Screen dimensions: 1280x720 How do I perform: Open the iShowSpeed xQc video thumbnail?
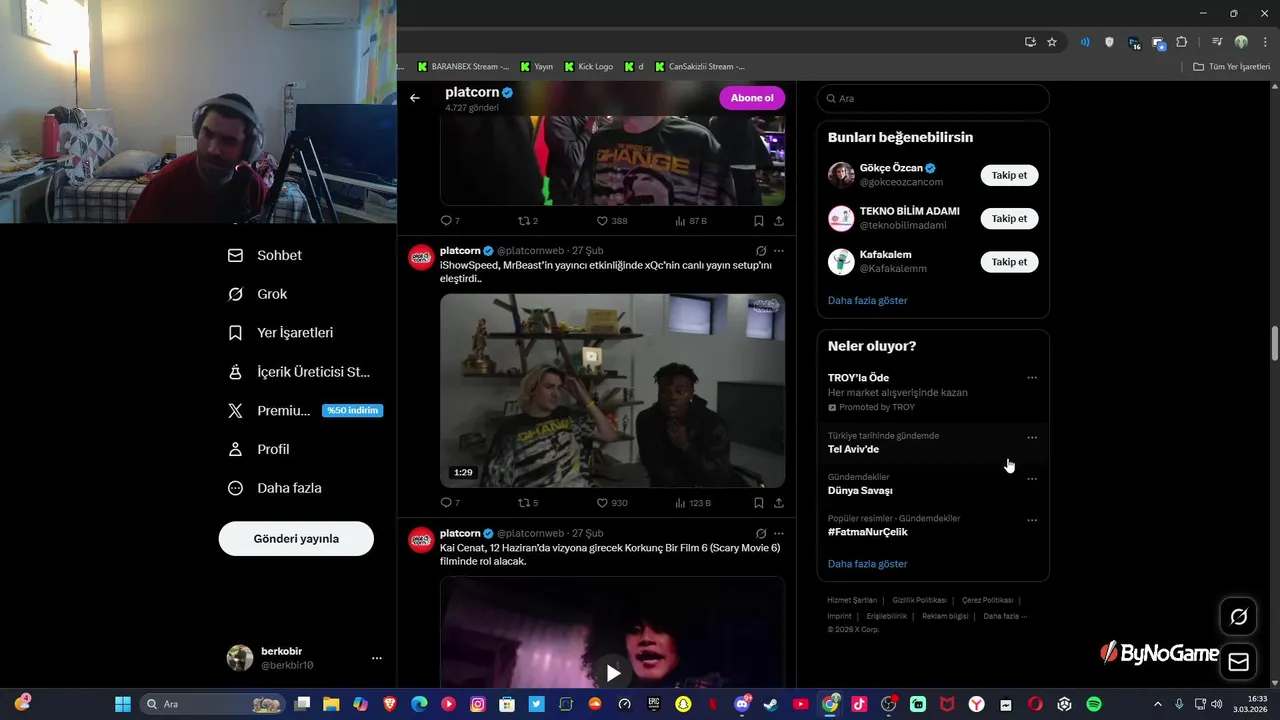tap(612, 390)
